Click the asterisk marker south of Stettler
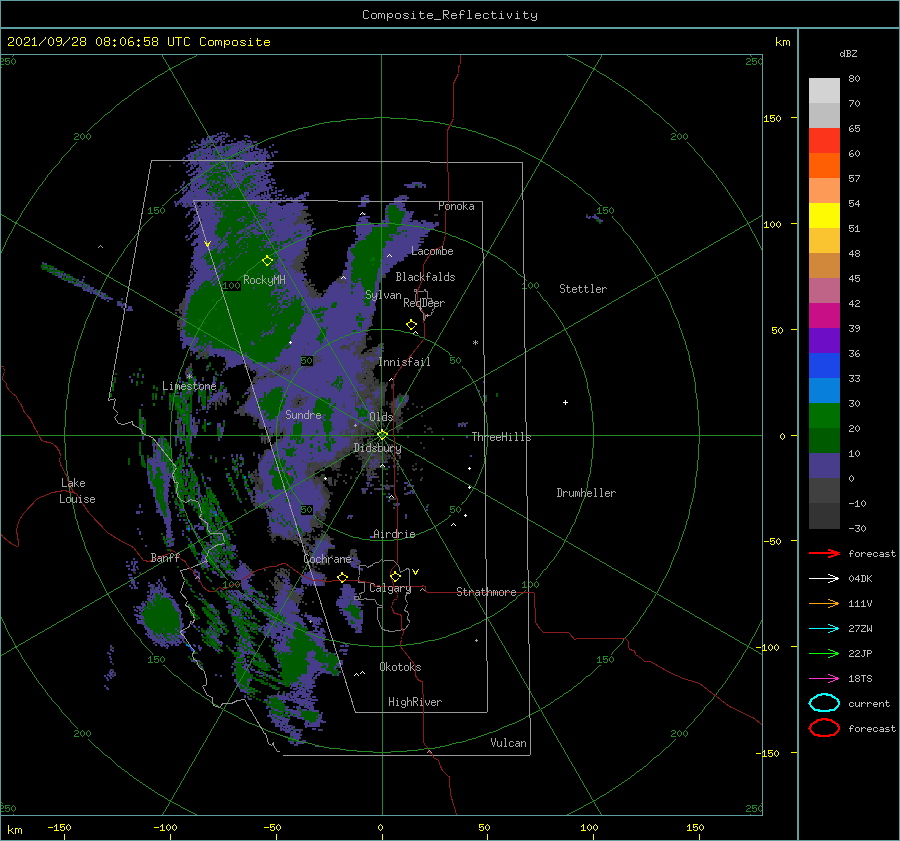The image size is (900, 841). click(475, 343)
